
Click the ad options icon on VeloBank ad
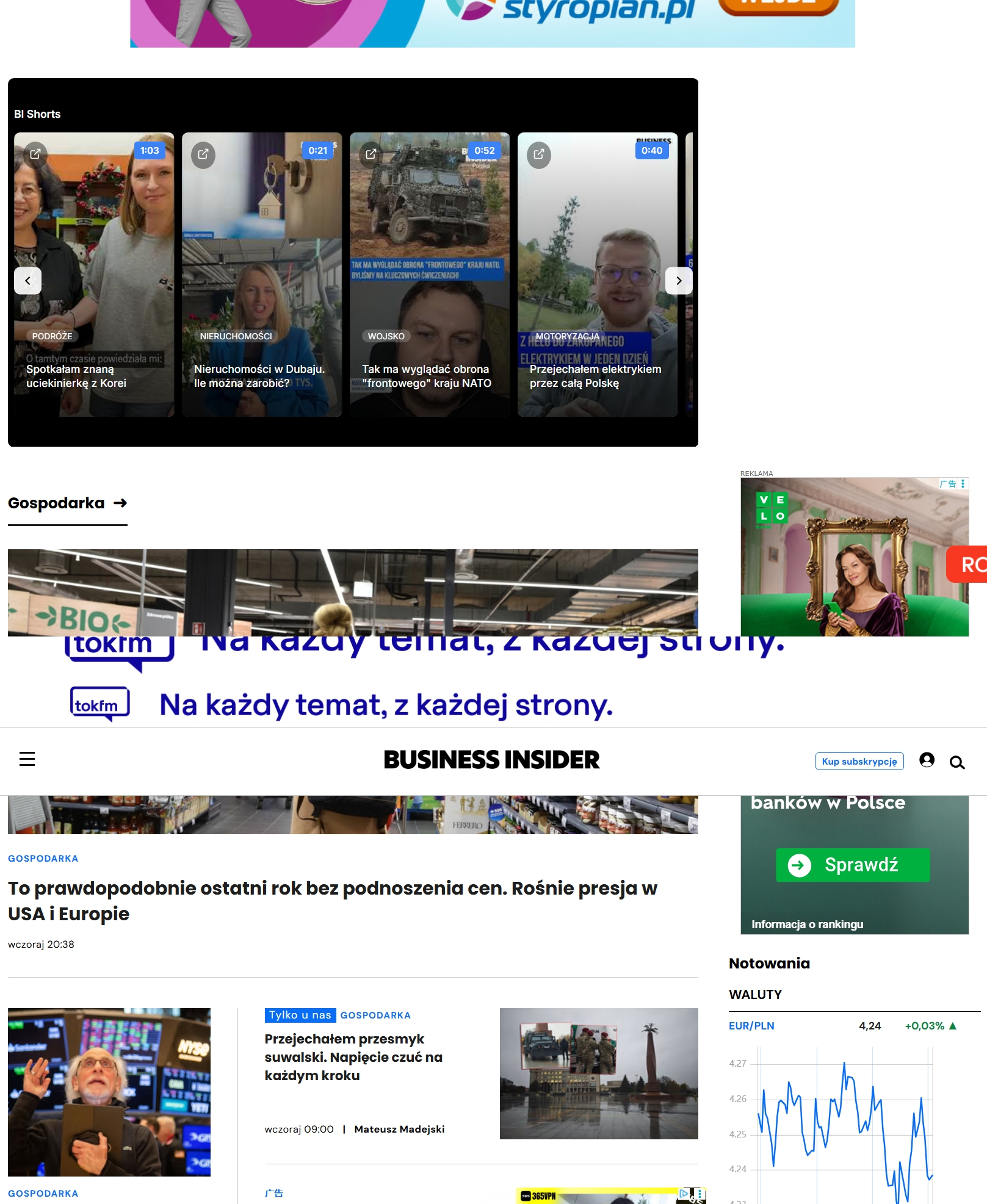coord(963,484)
